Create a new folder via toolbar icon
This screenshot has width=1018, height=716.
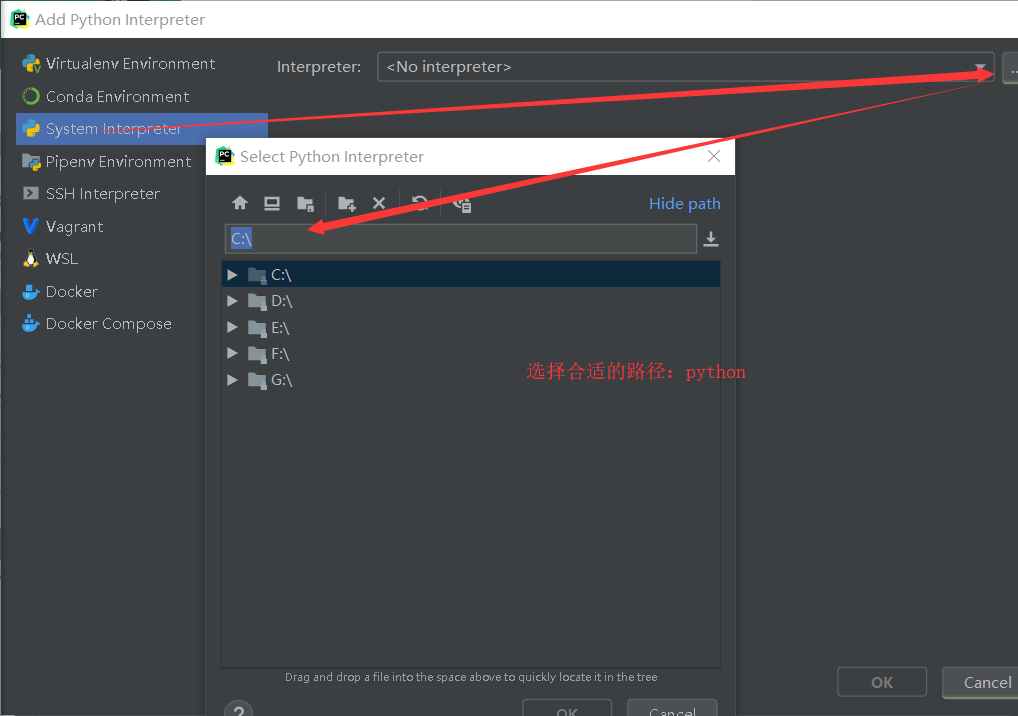pyautogui.click(x=347, y=203)
